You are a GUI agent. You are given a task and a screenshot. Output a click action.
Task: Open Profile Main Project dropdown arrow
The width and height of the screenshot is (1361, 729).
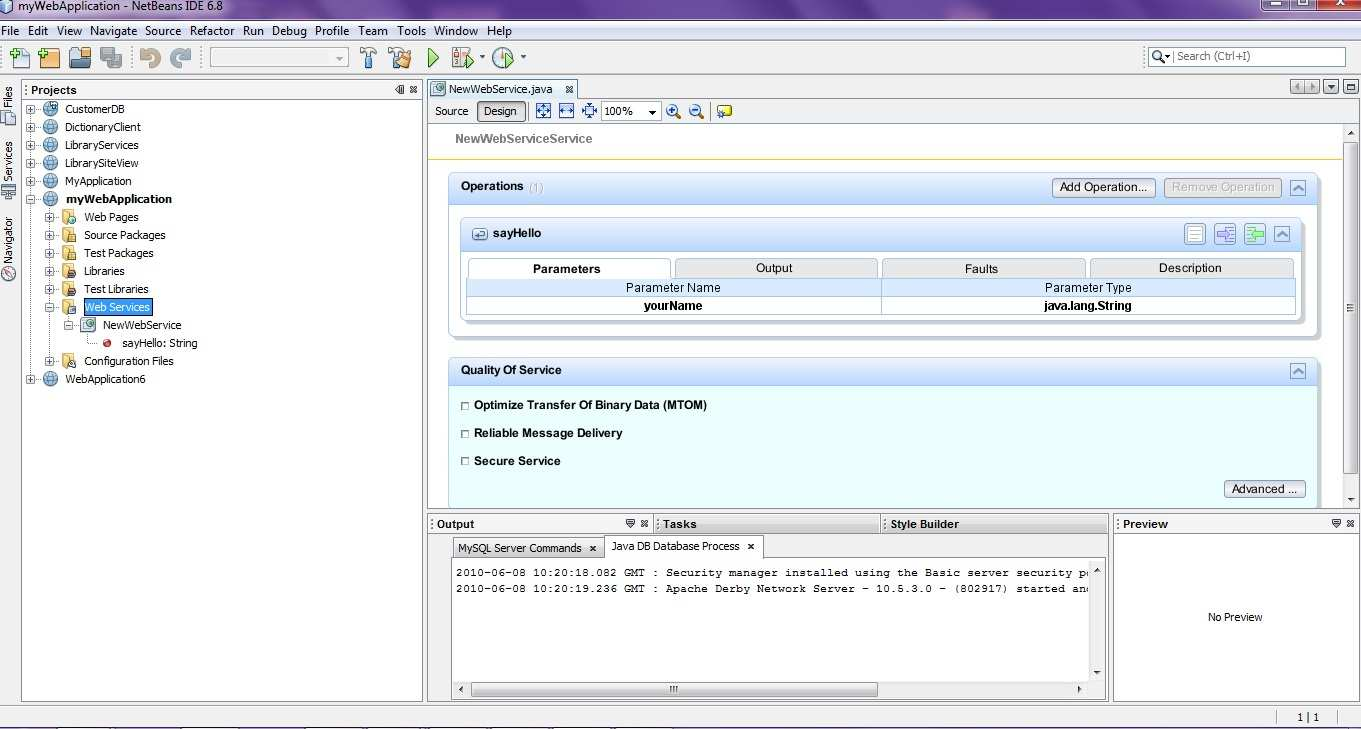(x=523, y=58)
